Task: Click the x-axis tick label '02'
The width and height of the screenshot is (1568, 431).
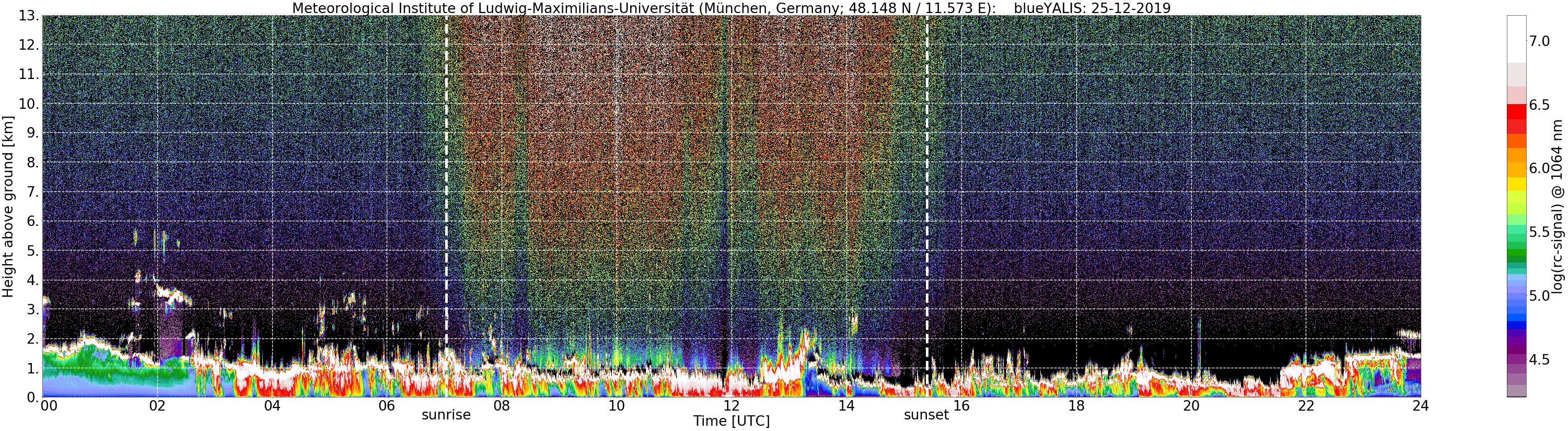Action: click(157, 406)
